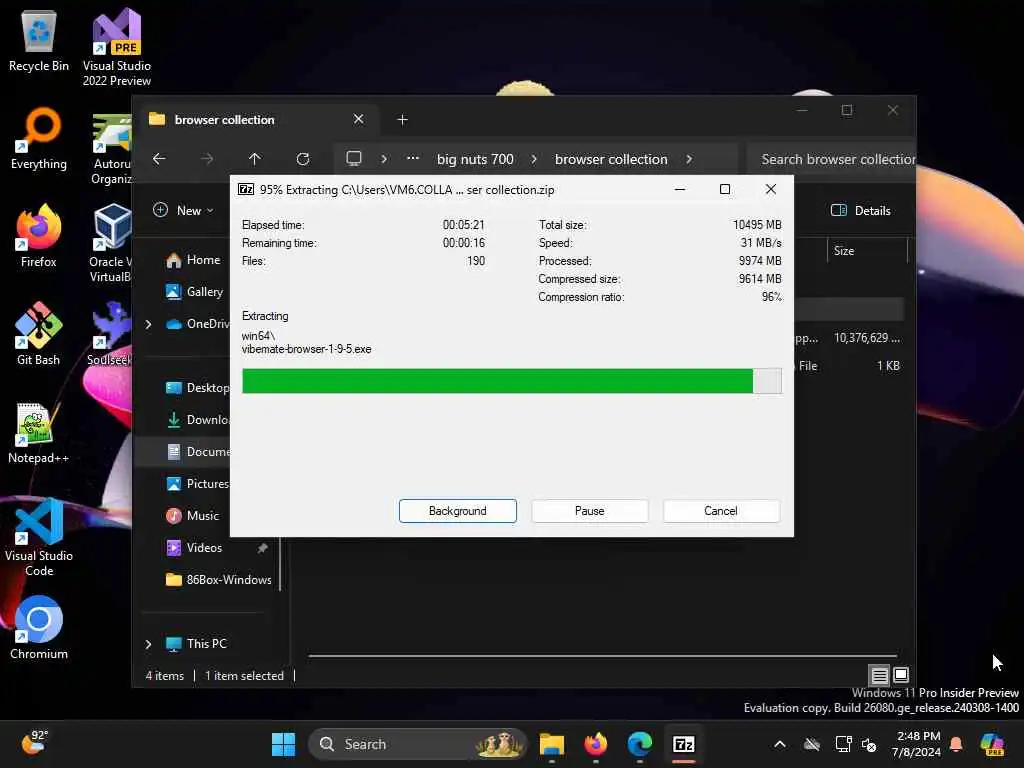Screen dimensions: 1024x768
Task: Open clock and date flyout
Action: (x=918, y=744)
